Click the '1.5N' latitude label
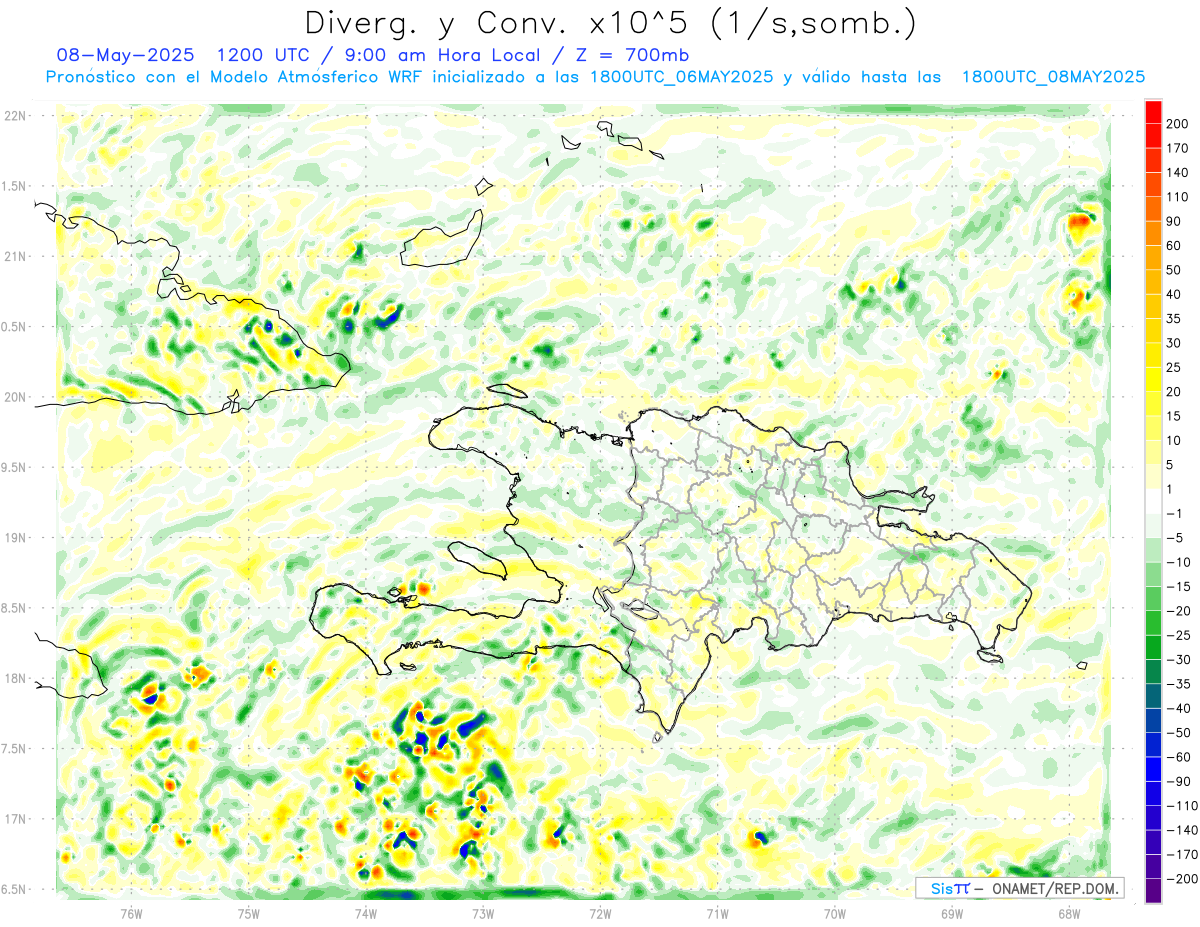1200x927 pixels. click(14, 186)
